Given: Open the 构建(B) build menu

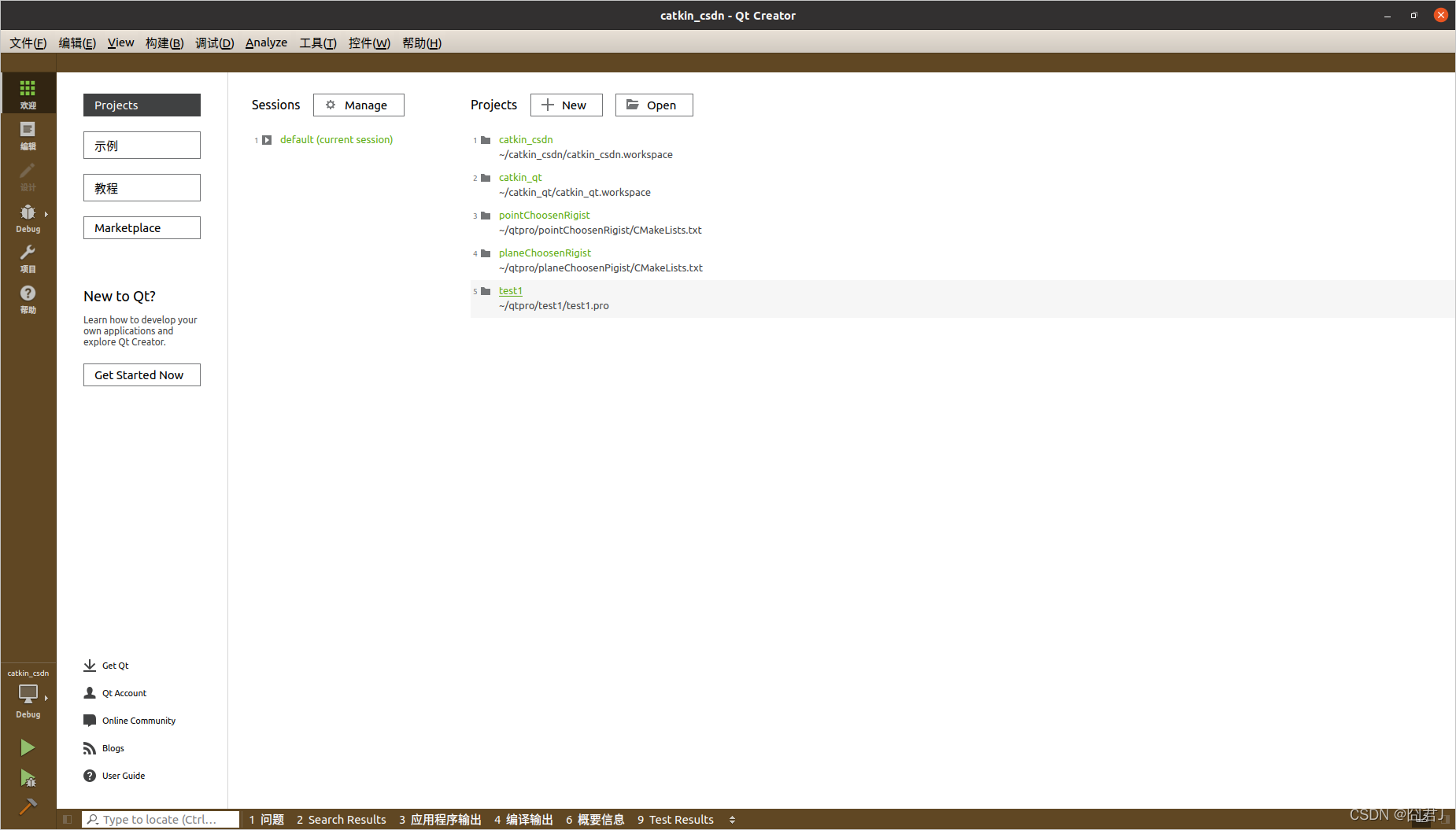Looking at the screenshot, I should pyautogui.click(x=164, y=42).
